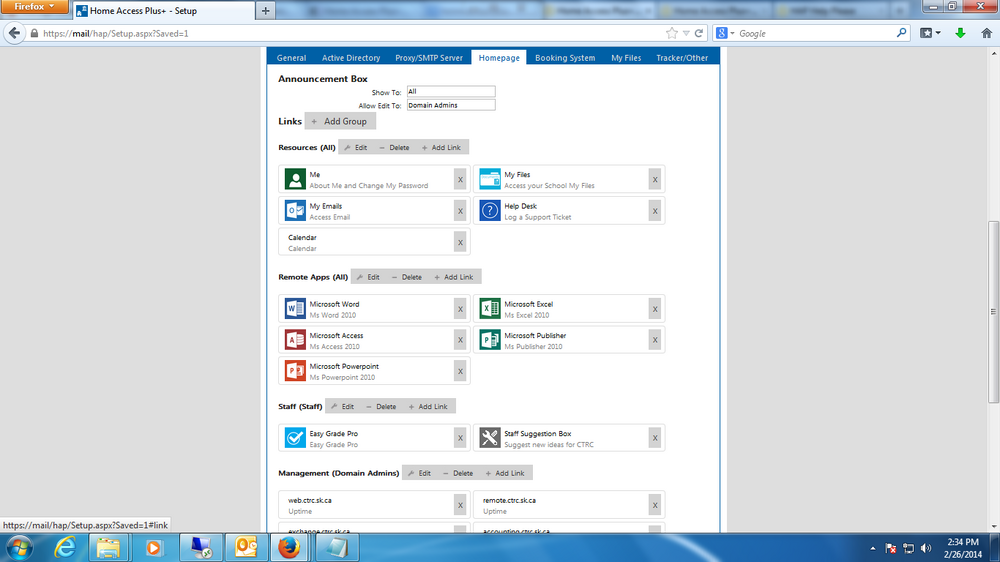Open the Firefox application menu dropdown
1000x562 pixels.
click(x=34, y=6)
